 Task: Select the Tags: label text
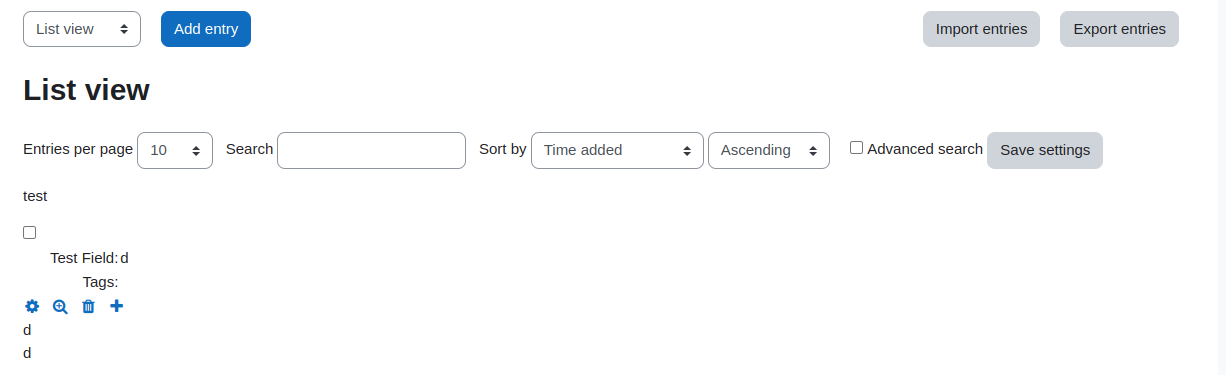pos(100,282)
